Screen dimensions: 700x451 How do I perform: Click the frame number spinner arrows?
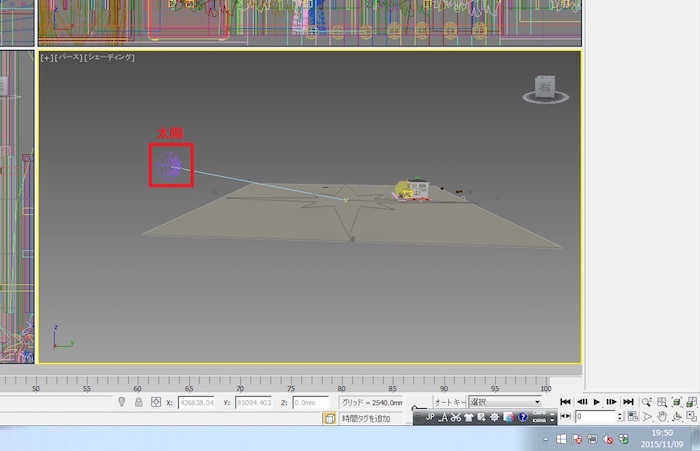[x=620, y=416]
